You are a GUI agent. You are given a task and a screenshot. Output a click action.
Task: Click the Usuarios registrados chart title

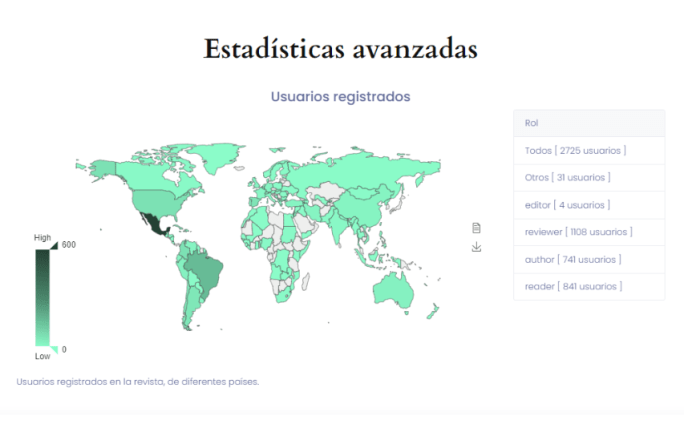point(341,97)
